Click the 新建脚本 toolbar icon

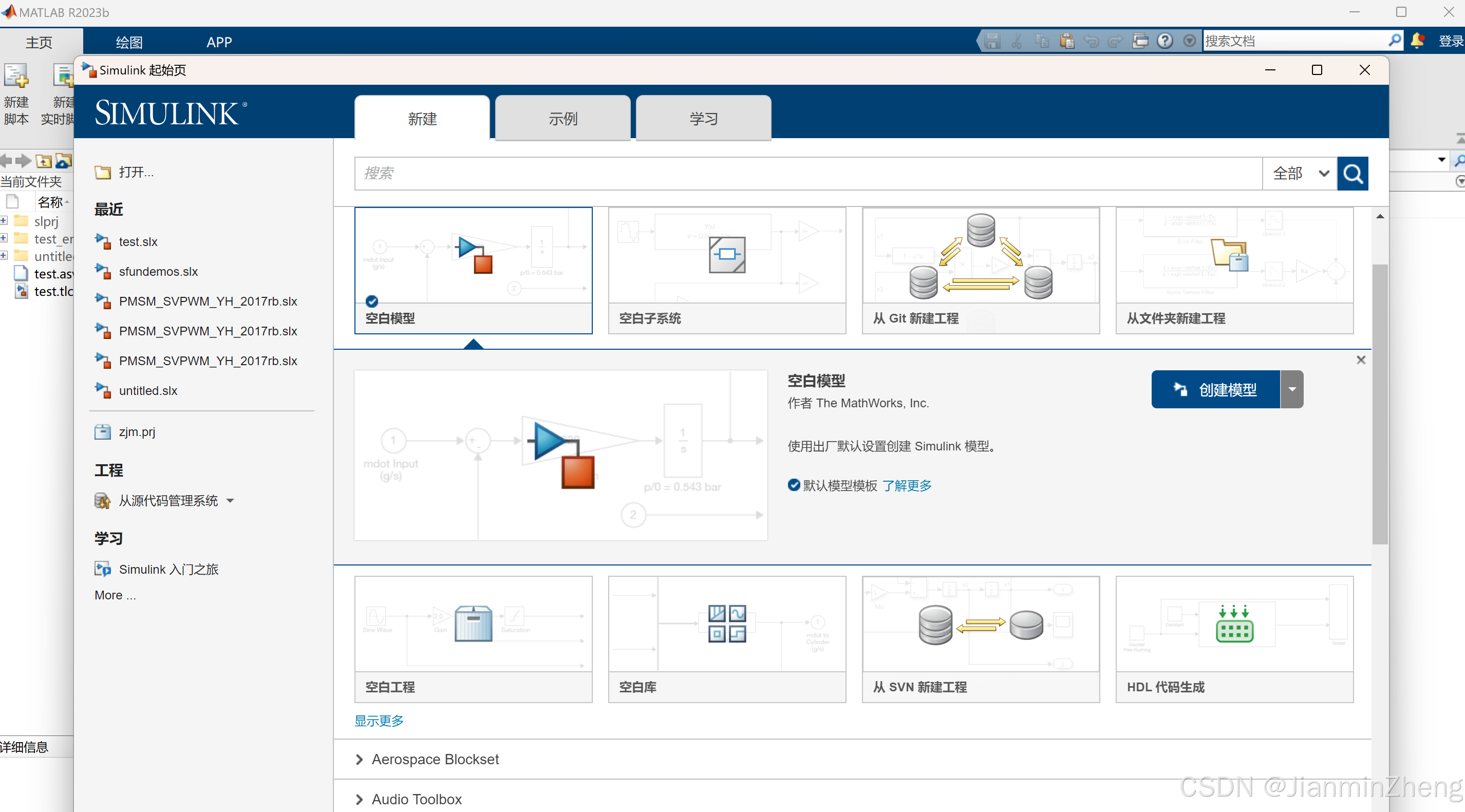tap(16, 78)
